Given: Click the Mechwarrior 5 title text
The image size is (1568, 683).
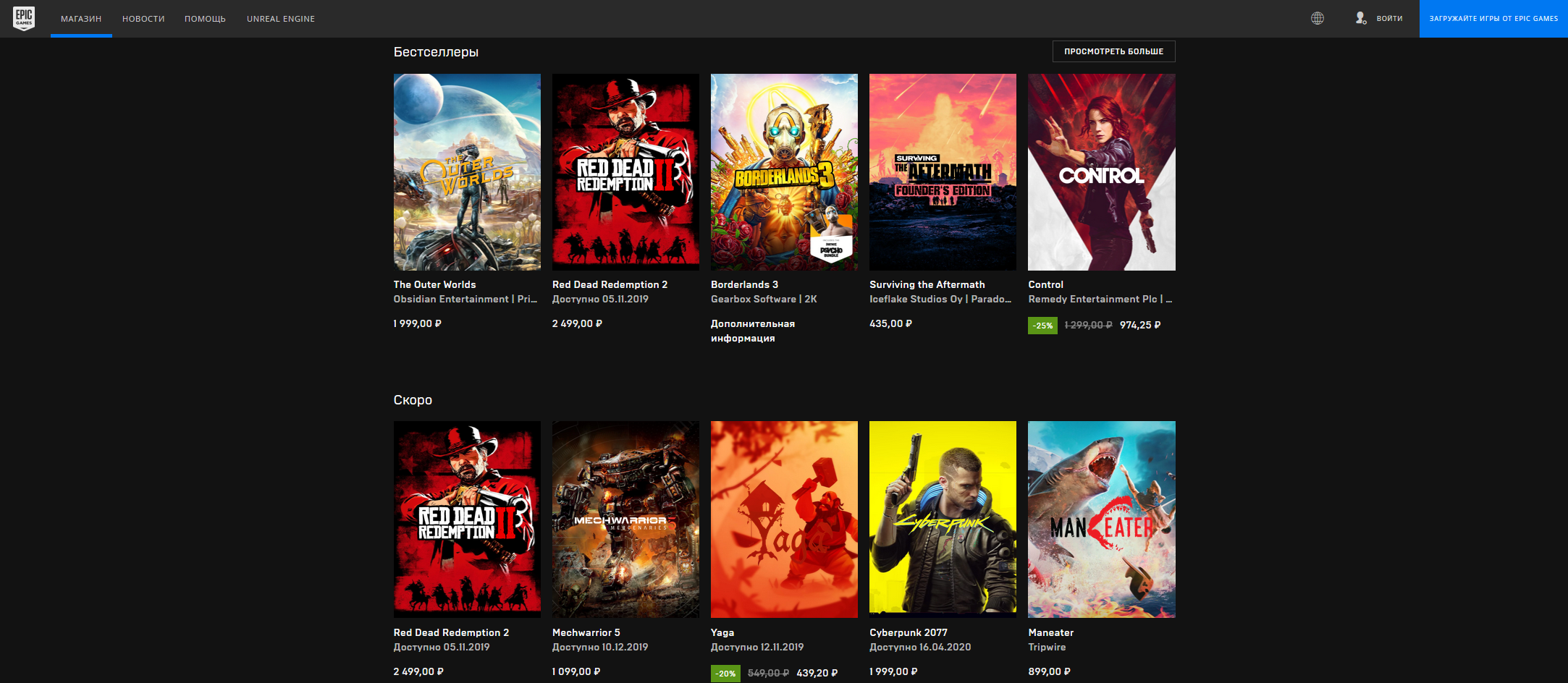Looking at the screenshot, I should 586,632.
